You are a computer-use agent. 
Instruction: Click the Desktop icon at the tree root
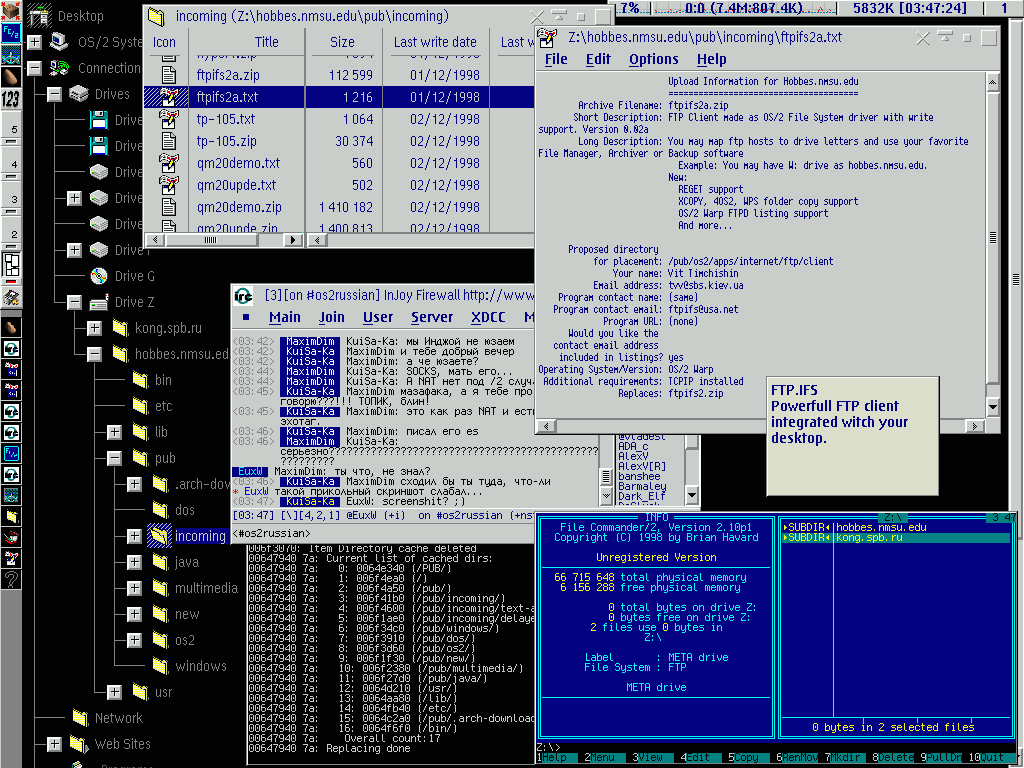click(39, 16)
